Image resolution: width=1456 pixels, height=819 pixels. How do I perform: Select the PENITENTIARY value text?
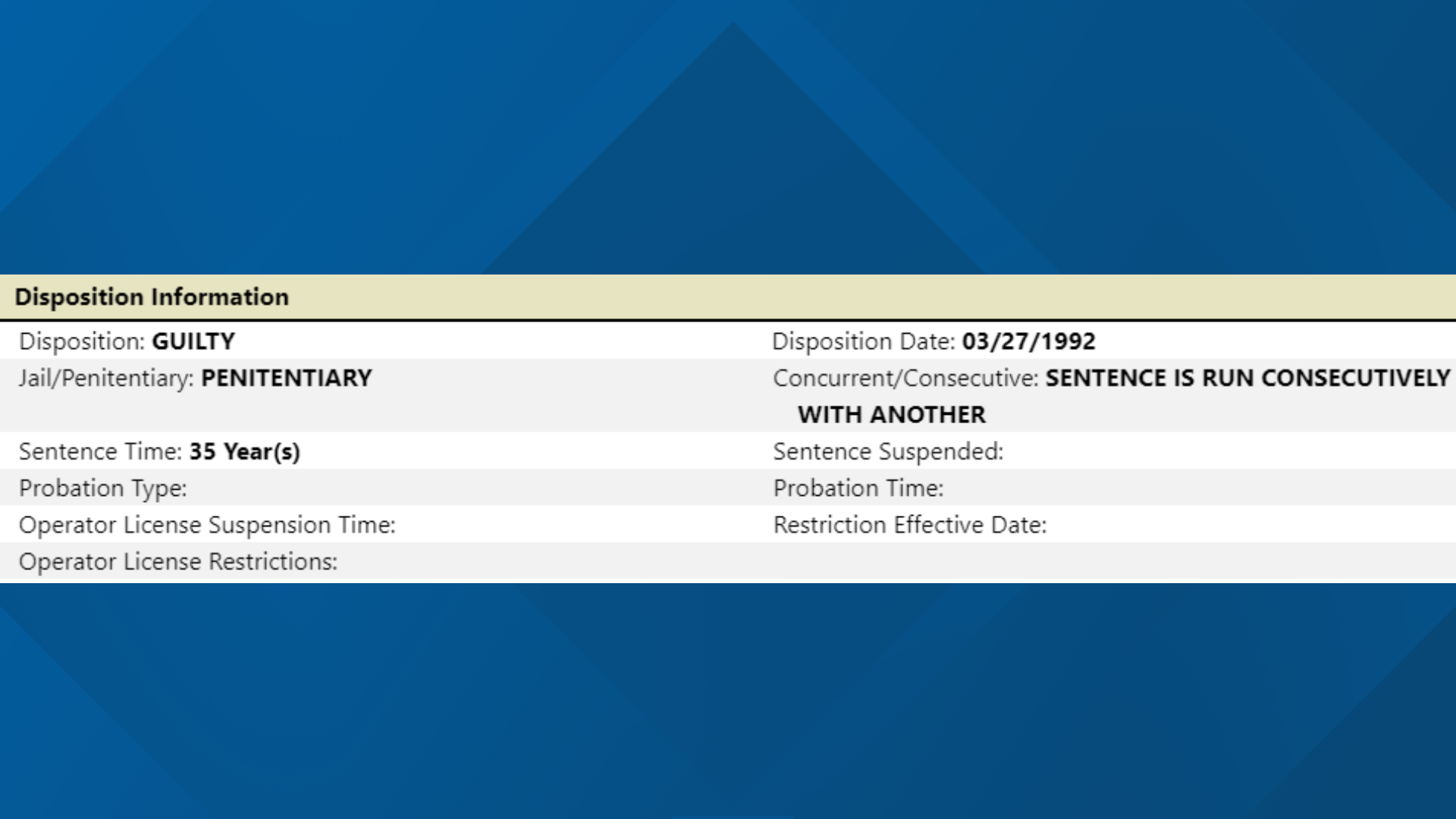(x=287, y=378)
